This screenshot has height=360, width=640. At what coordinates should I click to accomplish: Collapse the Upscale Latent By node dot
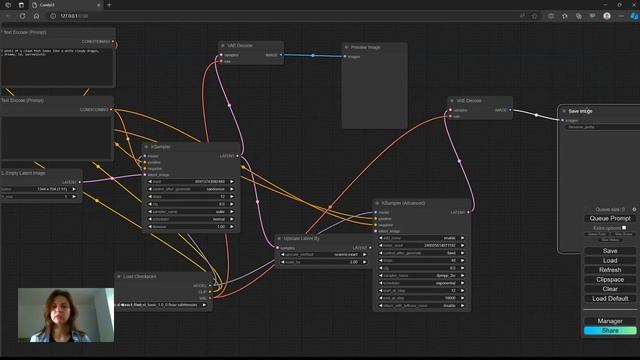(x=279, y=238)
